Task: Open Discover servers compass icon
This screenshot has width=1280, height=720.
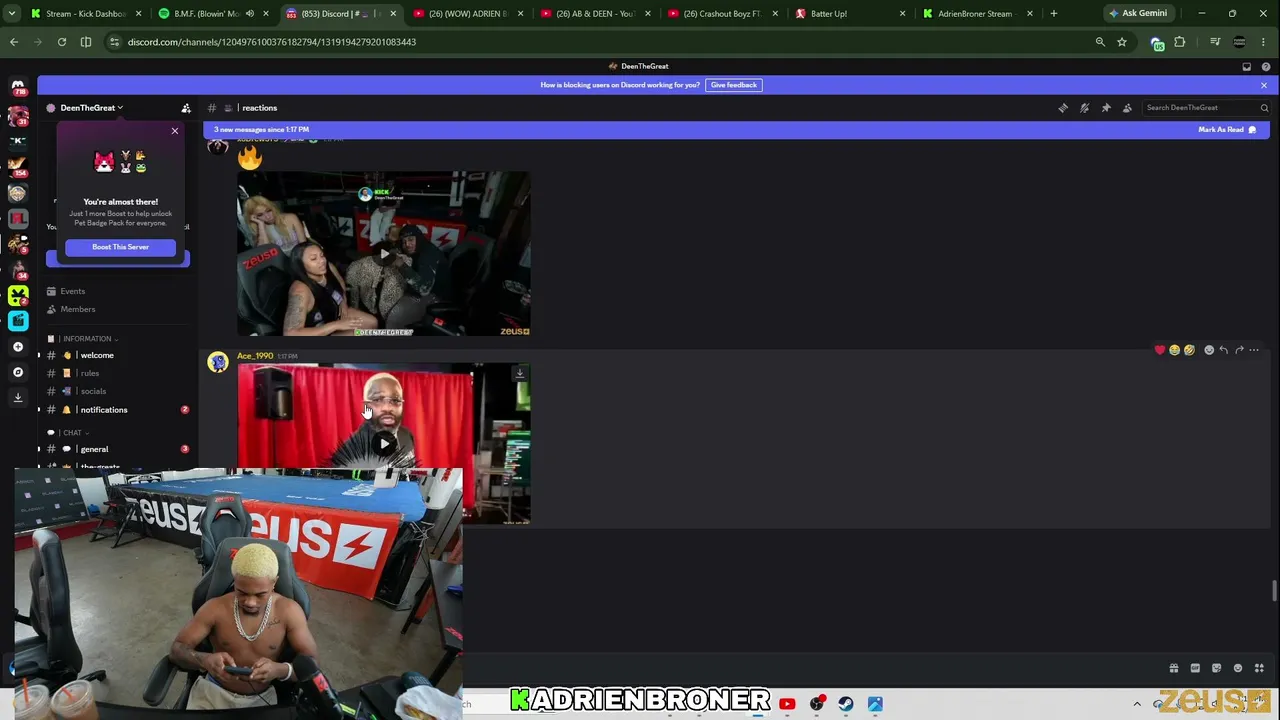Action: (18, 372)
